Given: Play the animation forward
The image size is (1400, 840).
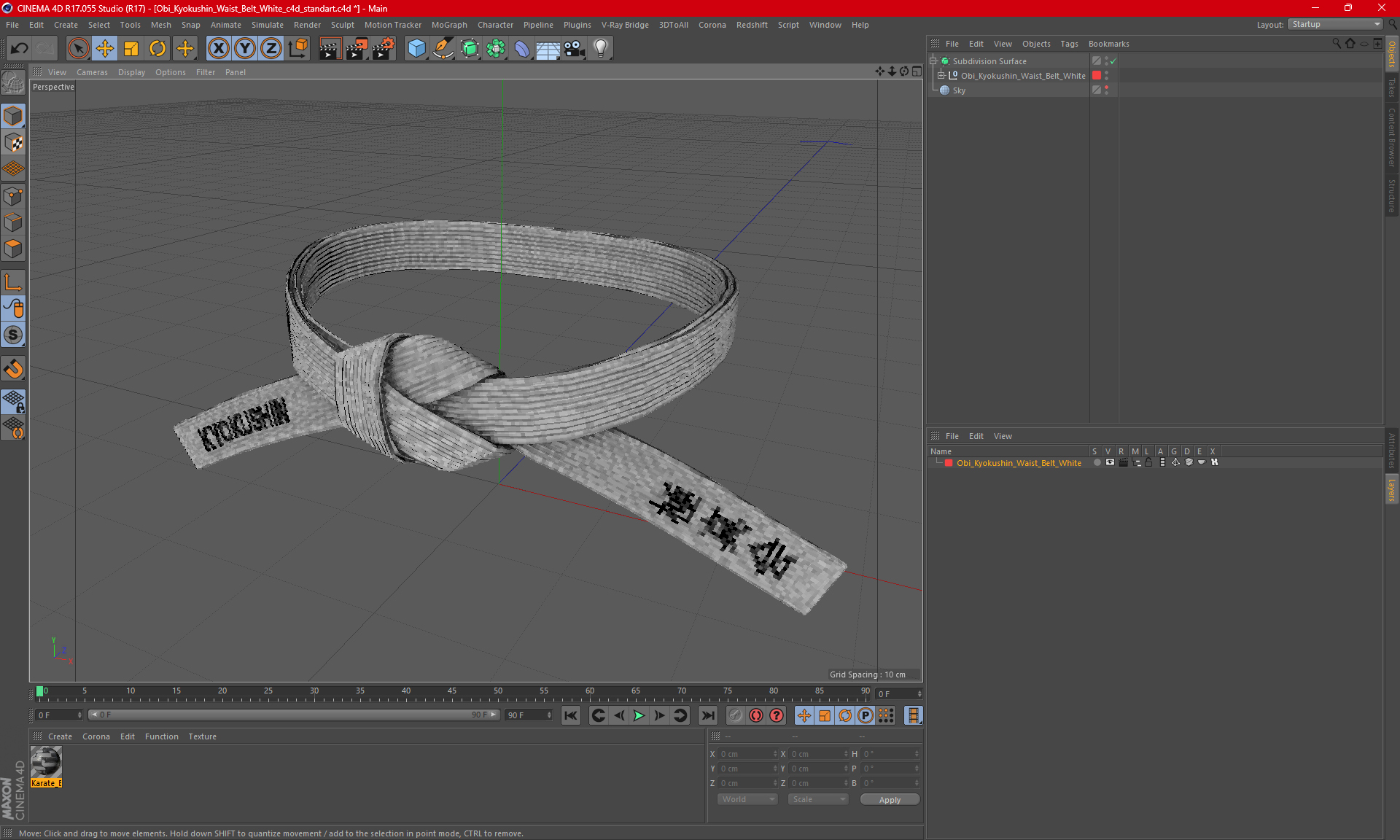Looking at the screenshot, I should click(x=639, y=715).
